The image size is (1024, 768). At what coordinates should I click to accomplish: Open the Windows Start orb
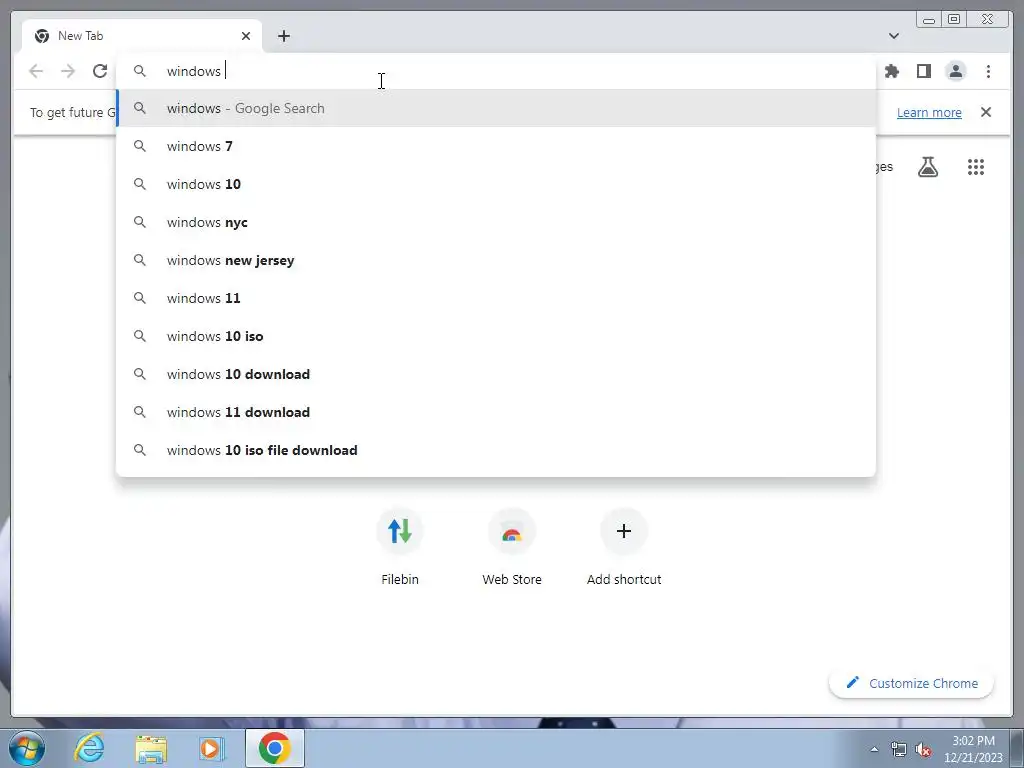click(x=27, y=748)
